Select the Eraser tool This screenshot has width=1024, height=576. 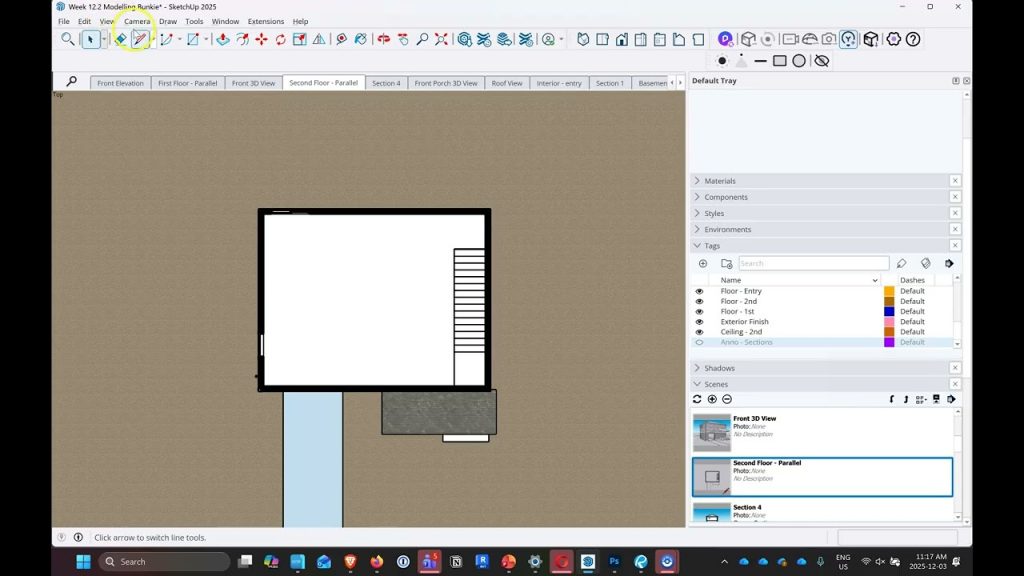coord(120,39)
